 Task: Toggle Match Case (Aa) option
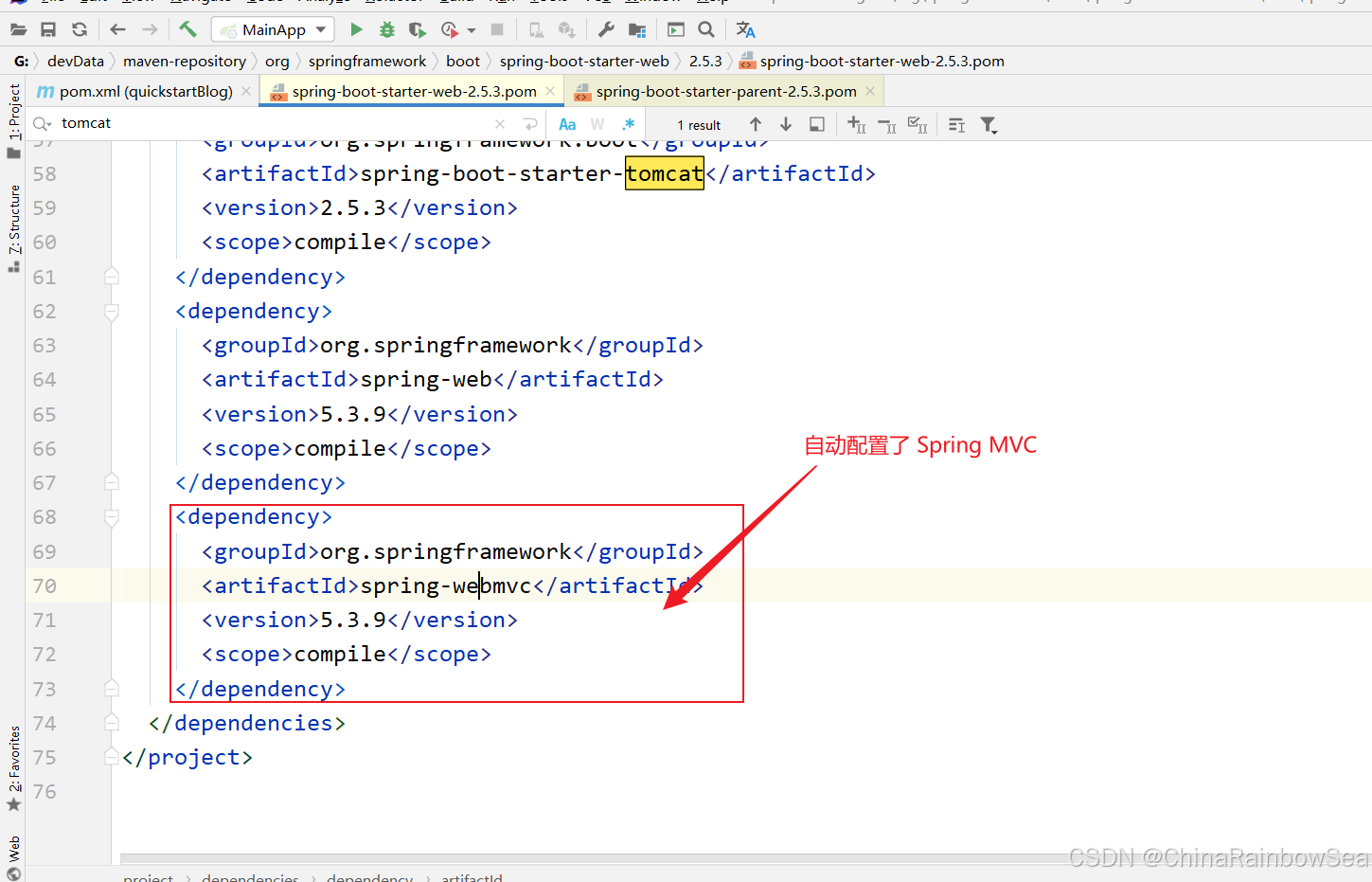(567, 124)
